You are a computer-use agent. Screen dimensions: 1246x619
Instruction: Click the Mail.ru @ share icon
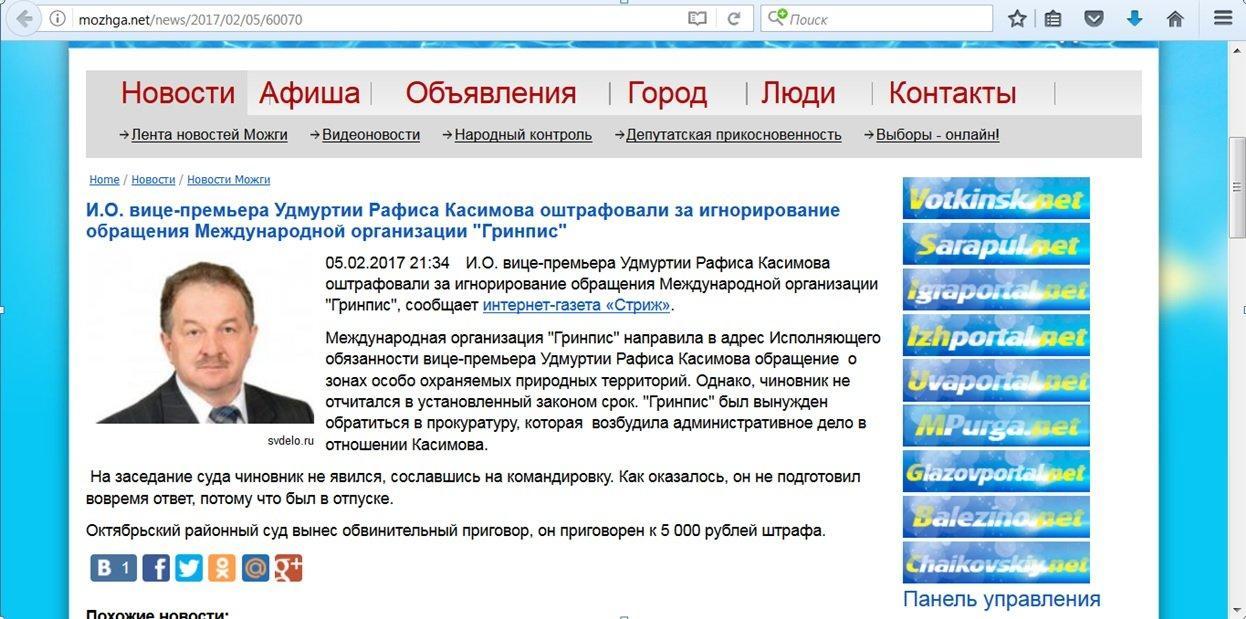coord(256,568)
